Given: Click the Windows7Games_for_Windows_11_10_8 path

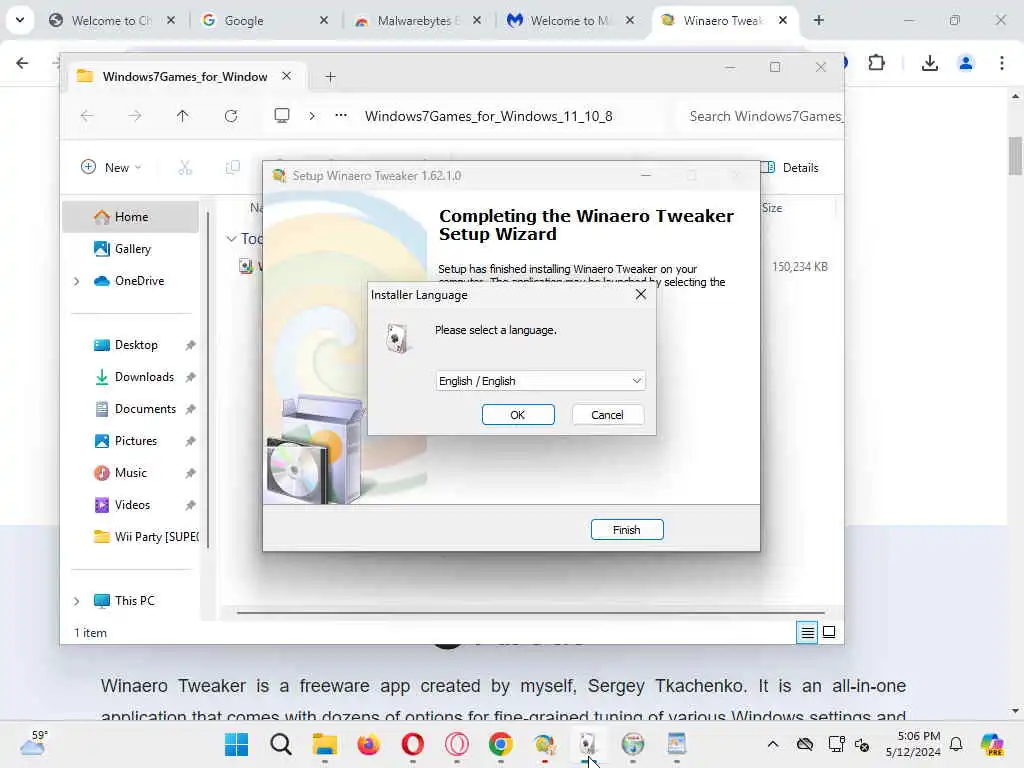Looking at the screenshot, I should [488, 116].
